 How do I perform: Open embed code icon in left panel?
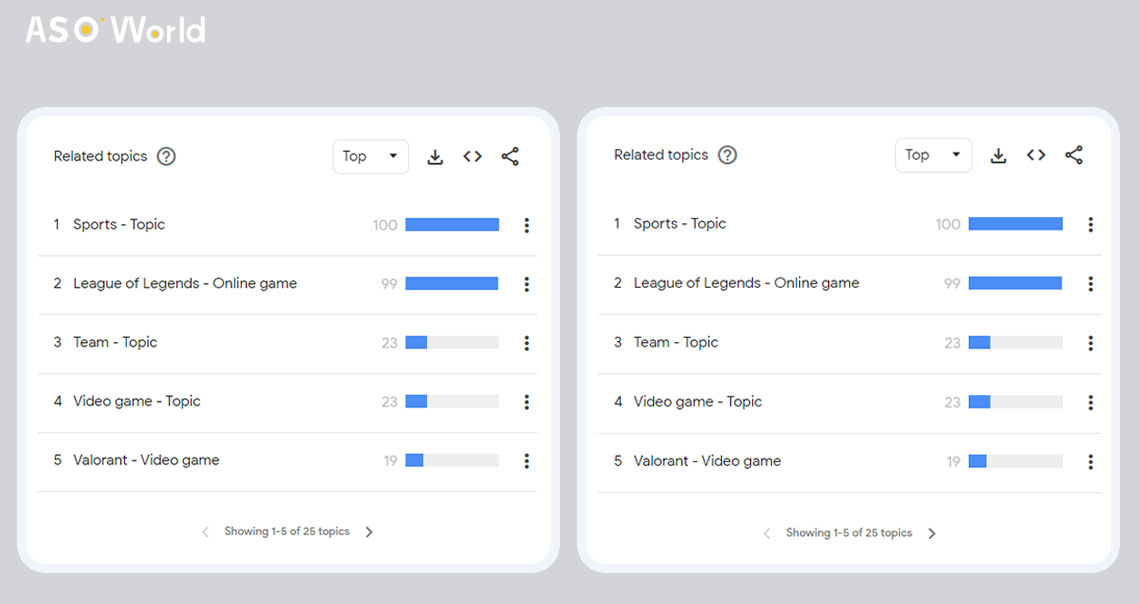click(x=473, y=156)
